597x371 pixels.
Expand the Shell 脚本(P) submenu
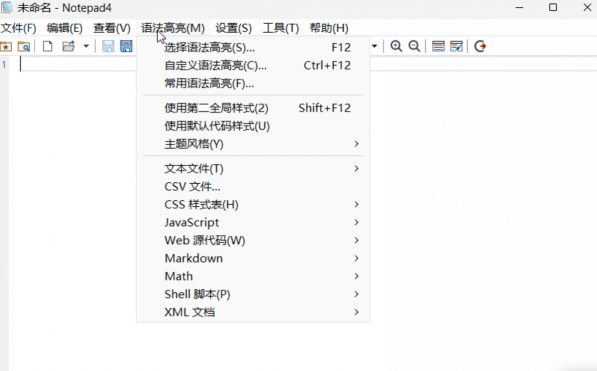pyautogui.click(x=253, y=294)
